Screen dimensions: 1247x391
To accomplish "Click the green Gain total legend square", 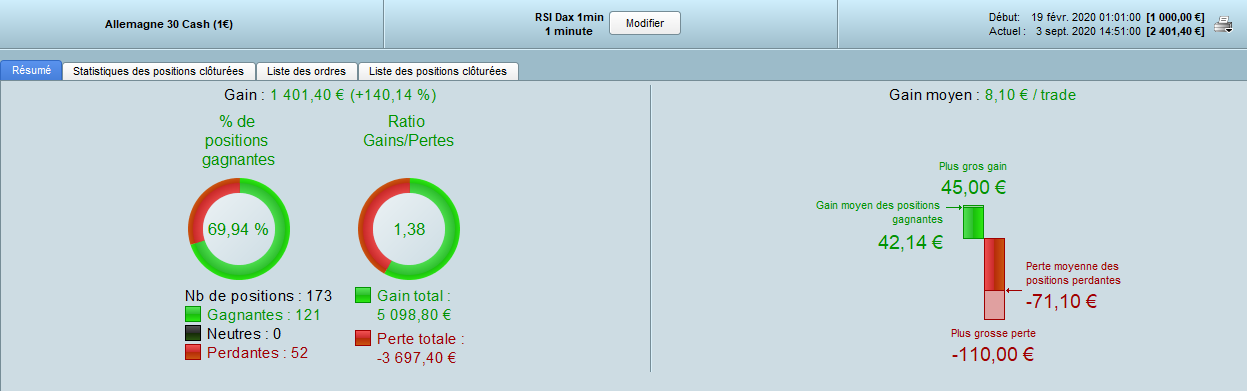I will click(x=363, y=296).
